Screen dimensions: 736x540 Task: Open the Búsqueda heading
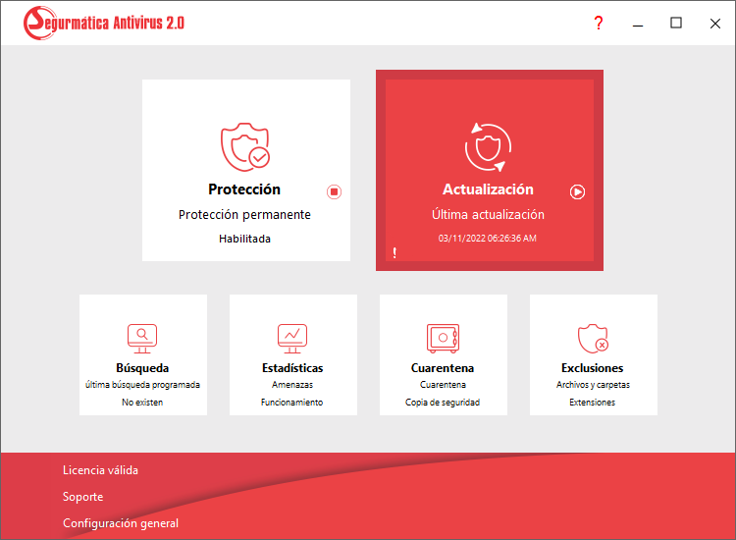tap(142, 368)
